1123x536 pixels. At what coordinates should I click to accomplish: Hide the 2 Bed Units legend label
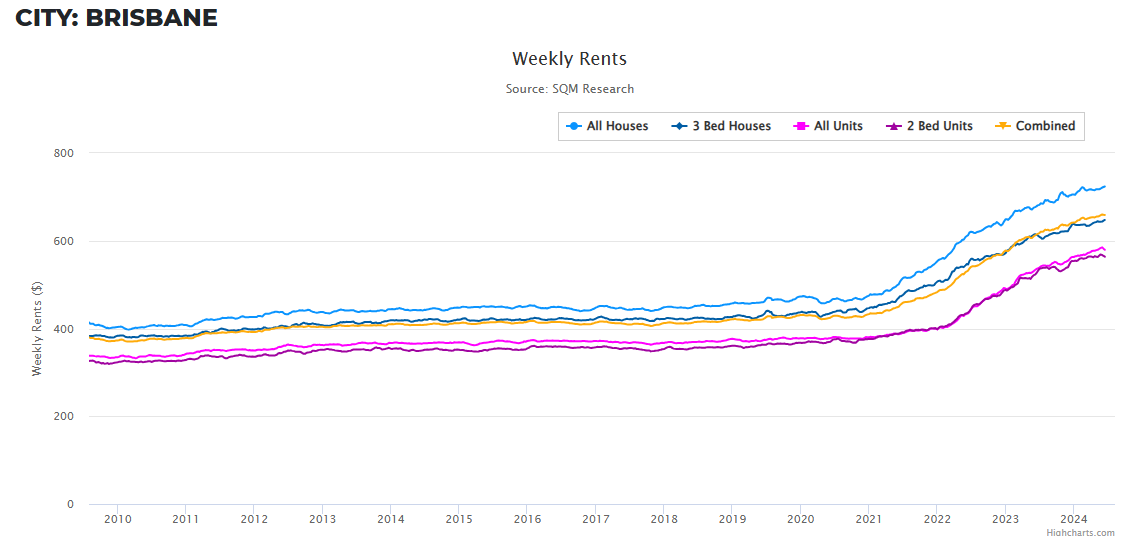[x=939, y=127]
